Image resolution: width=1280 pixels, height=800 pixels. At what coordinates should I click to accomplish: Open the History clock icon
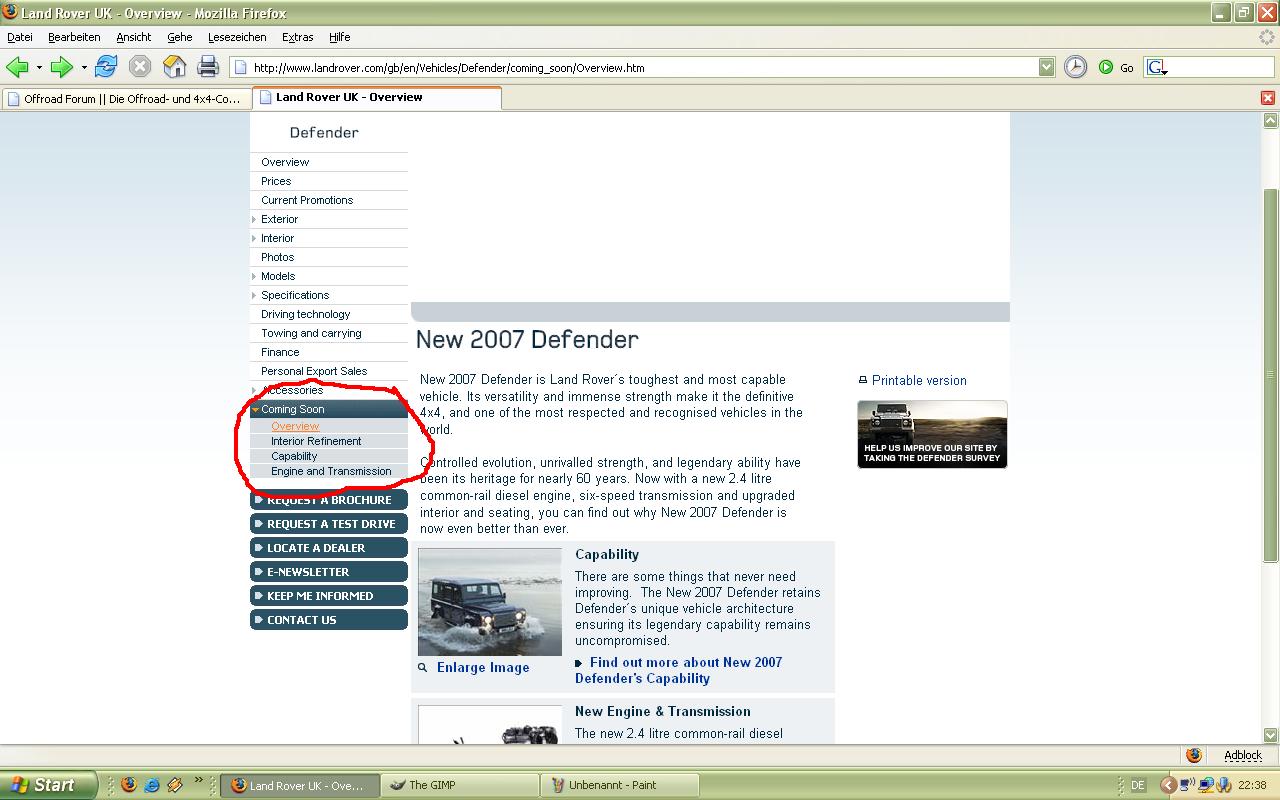[x=1075, y=67]
